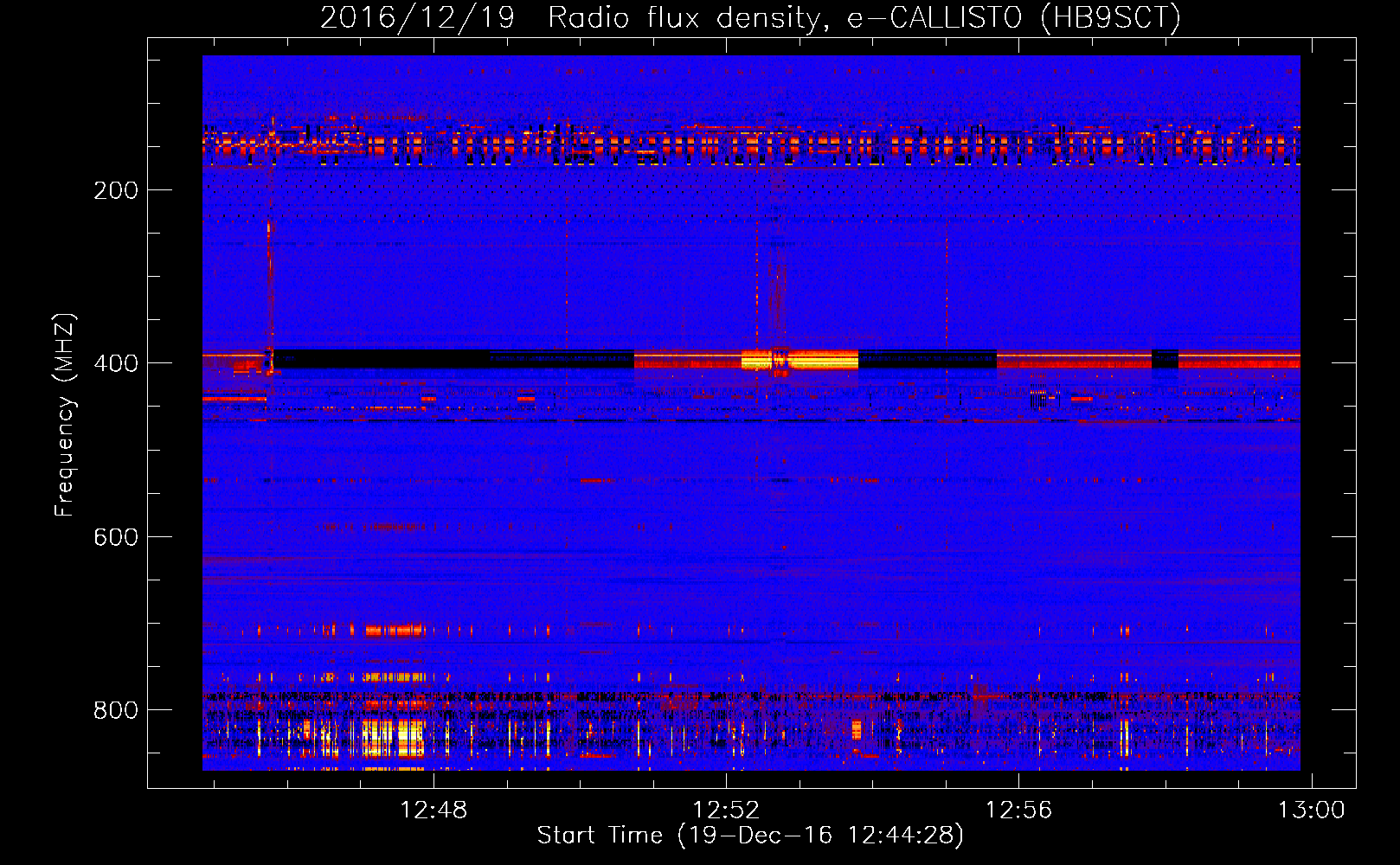
Task: Click the 200 frequency tick label
Action: 116,190
